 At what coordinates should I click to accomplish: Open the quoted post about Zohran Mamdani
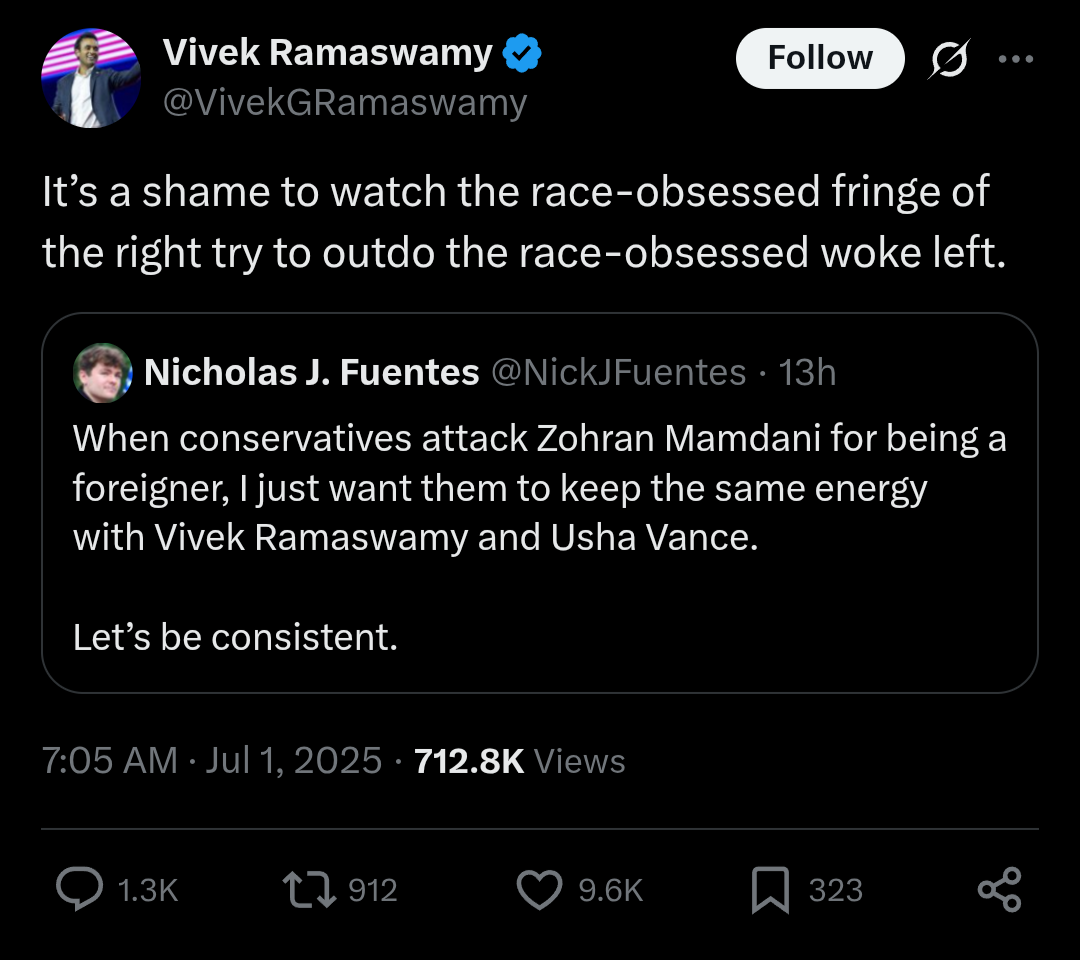[x=540, y=503]
